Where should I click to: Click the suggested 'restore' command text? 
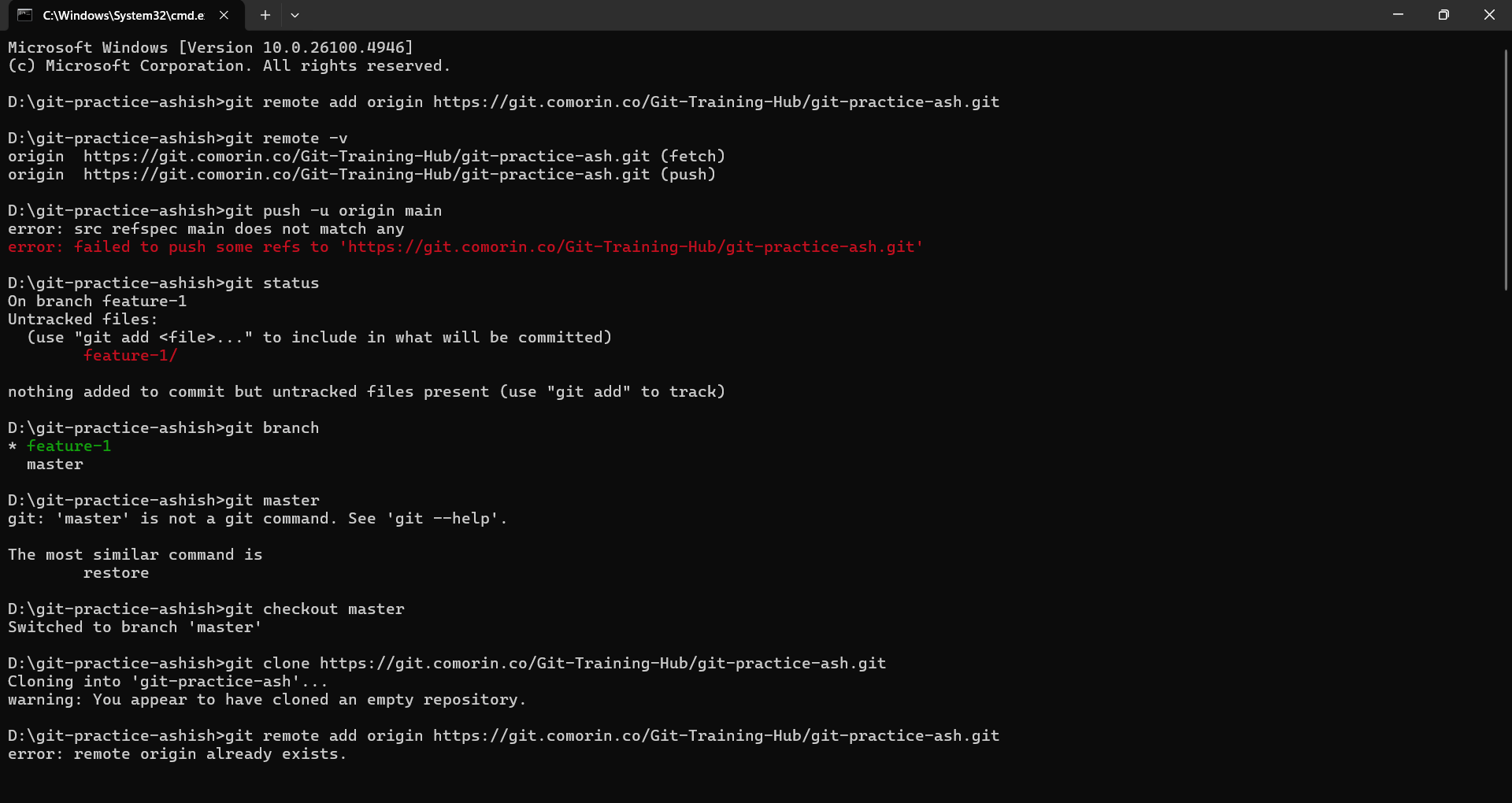tap(116, 573)
